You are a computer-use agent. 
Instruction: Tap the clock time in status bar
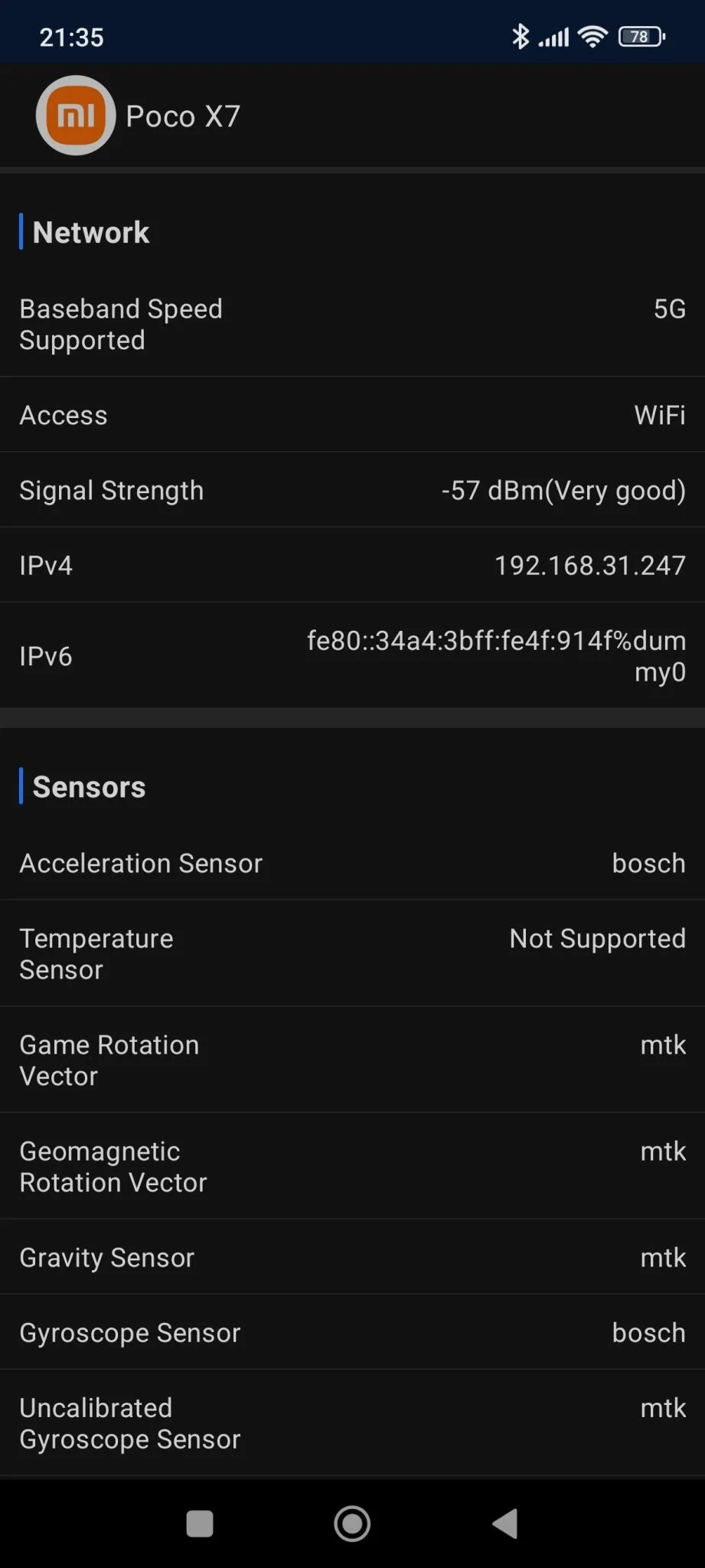[71, 37]
